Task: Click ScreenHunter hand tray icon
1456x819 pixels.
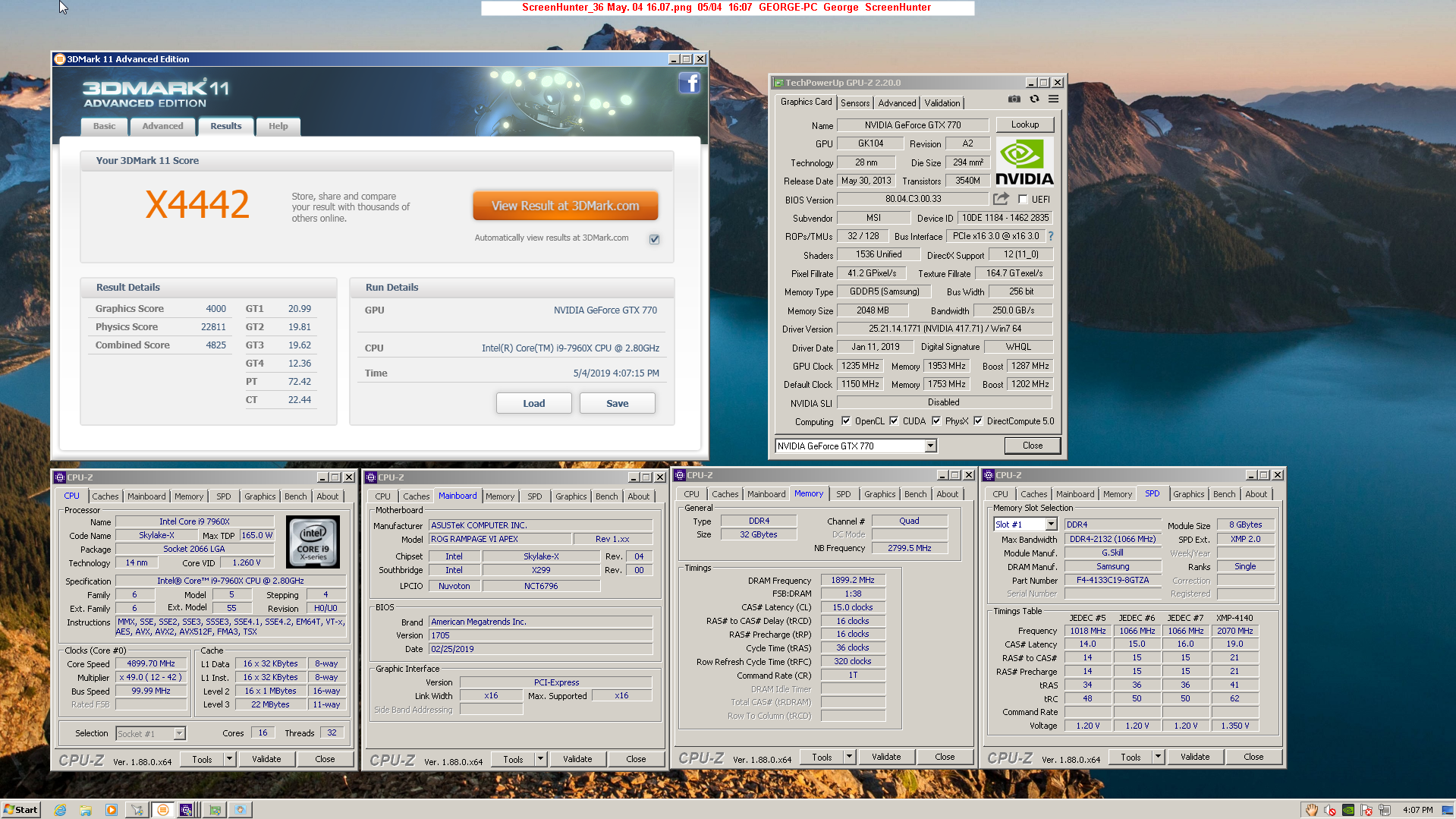Action: (x=1312, y=810)
